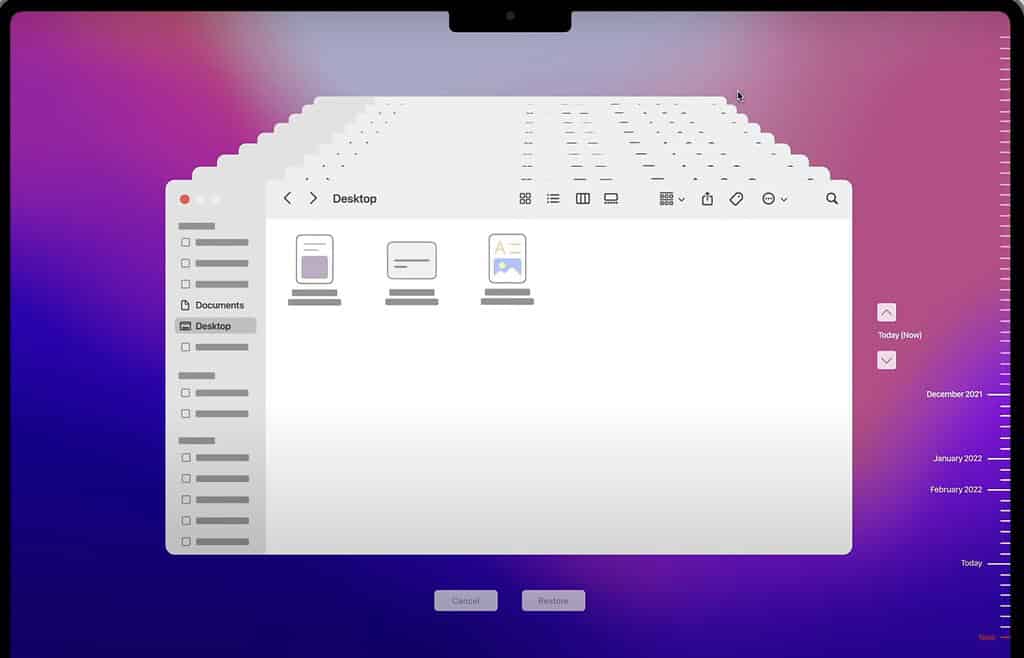Click the up arrow above Today (Now)
1024x658 pixels.
[x=886, y=313]
